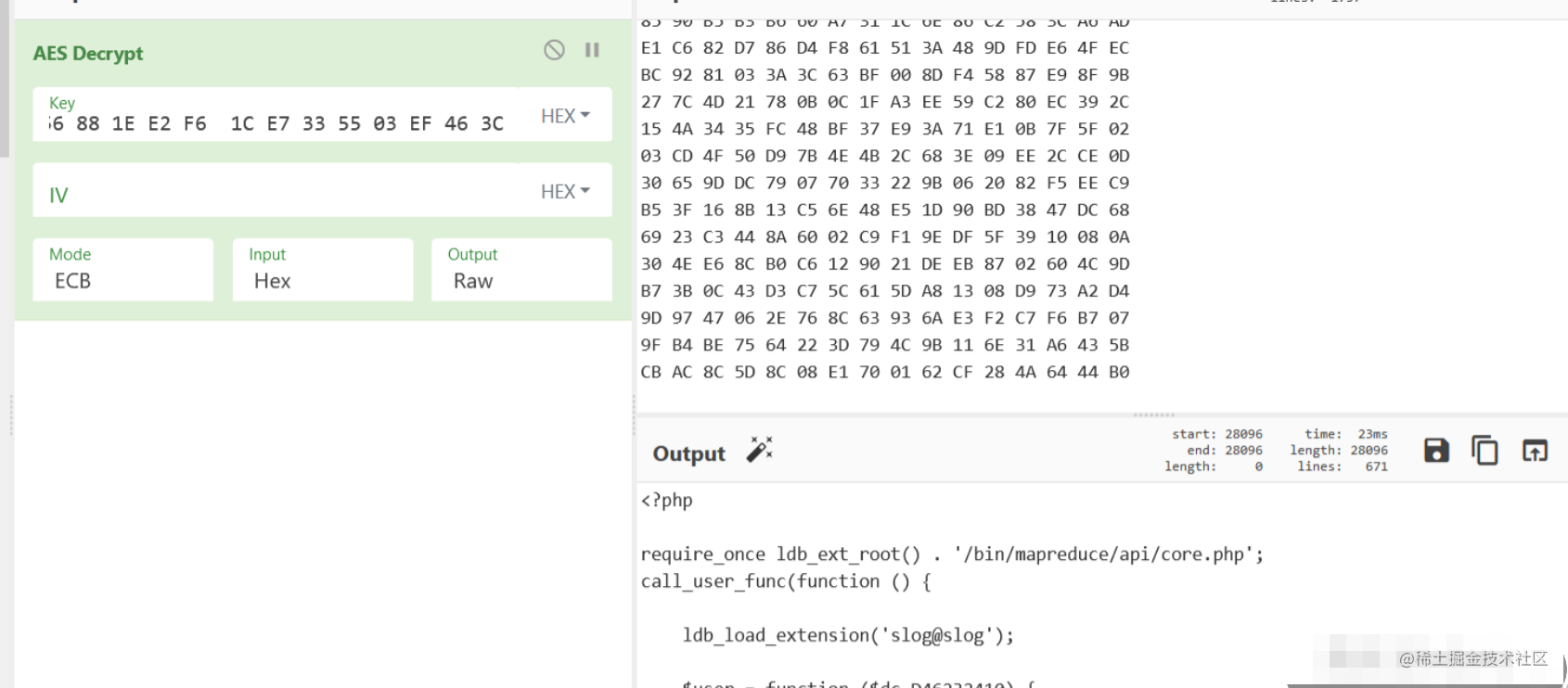The height and width of the screenshot is (688, 1568).
Task: Click the Magic wand icon by Output
Action: [760, 451]
